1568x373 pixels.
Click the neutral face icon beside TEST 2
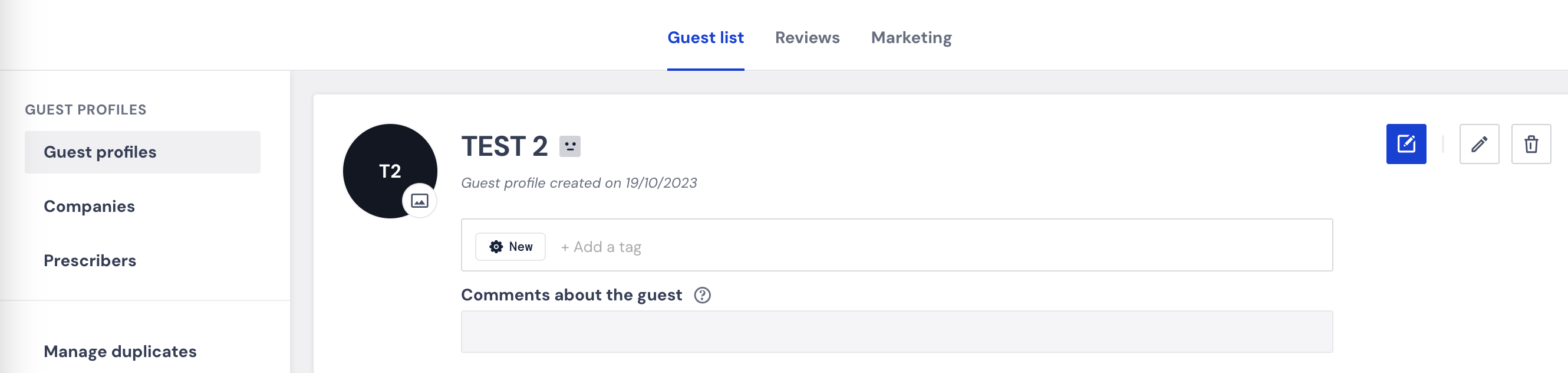(x=570, y=146)
